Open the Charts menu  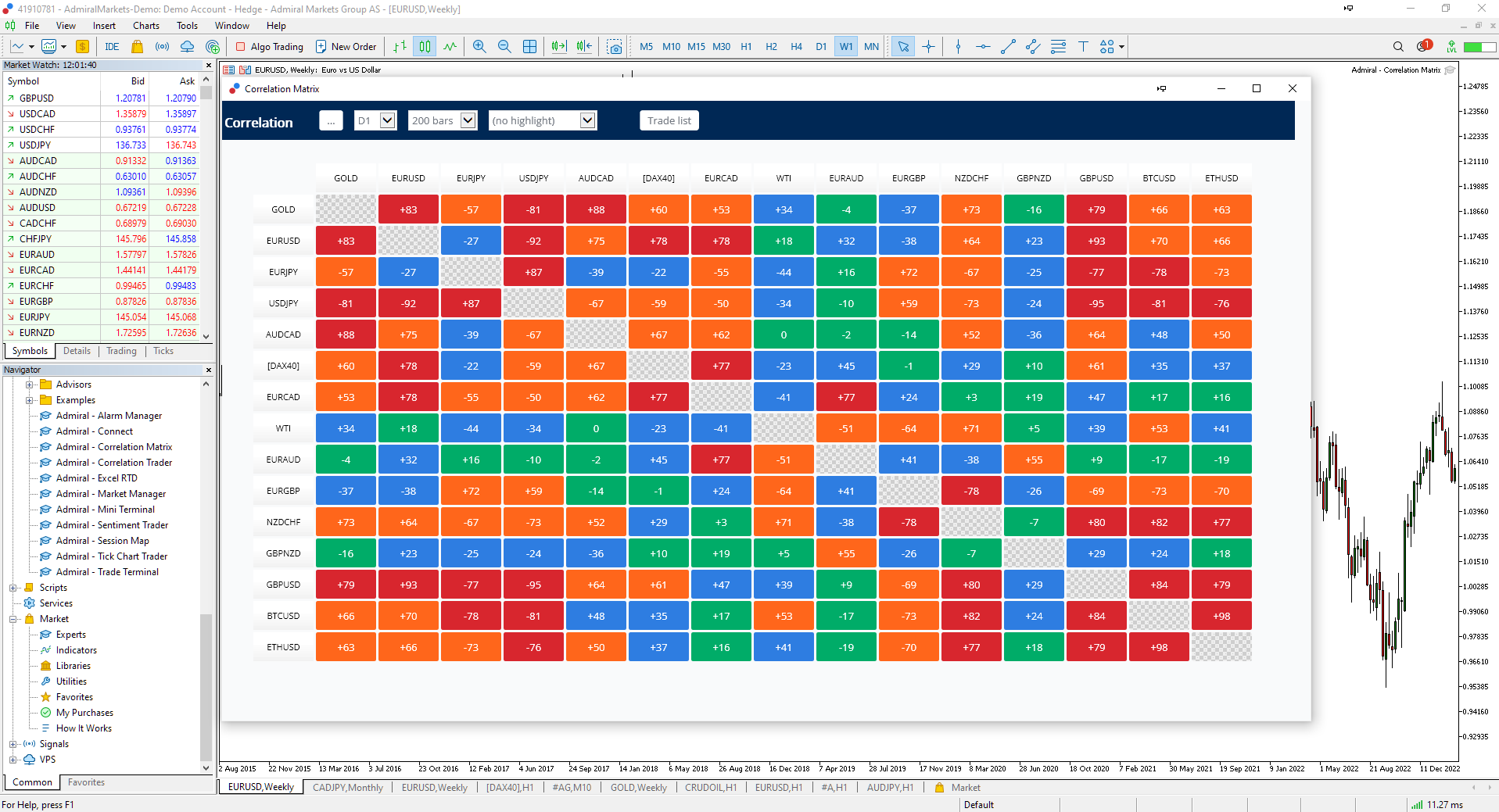point(146,26)
